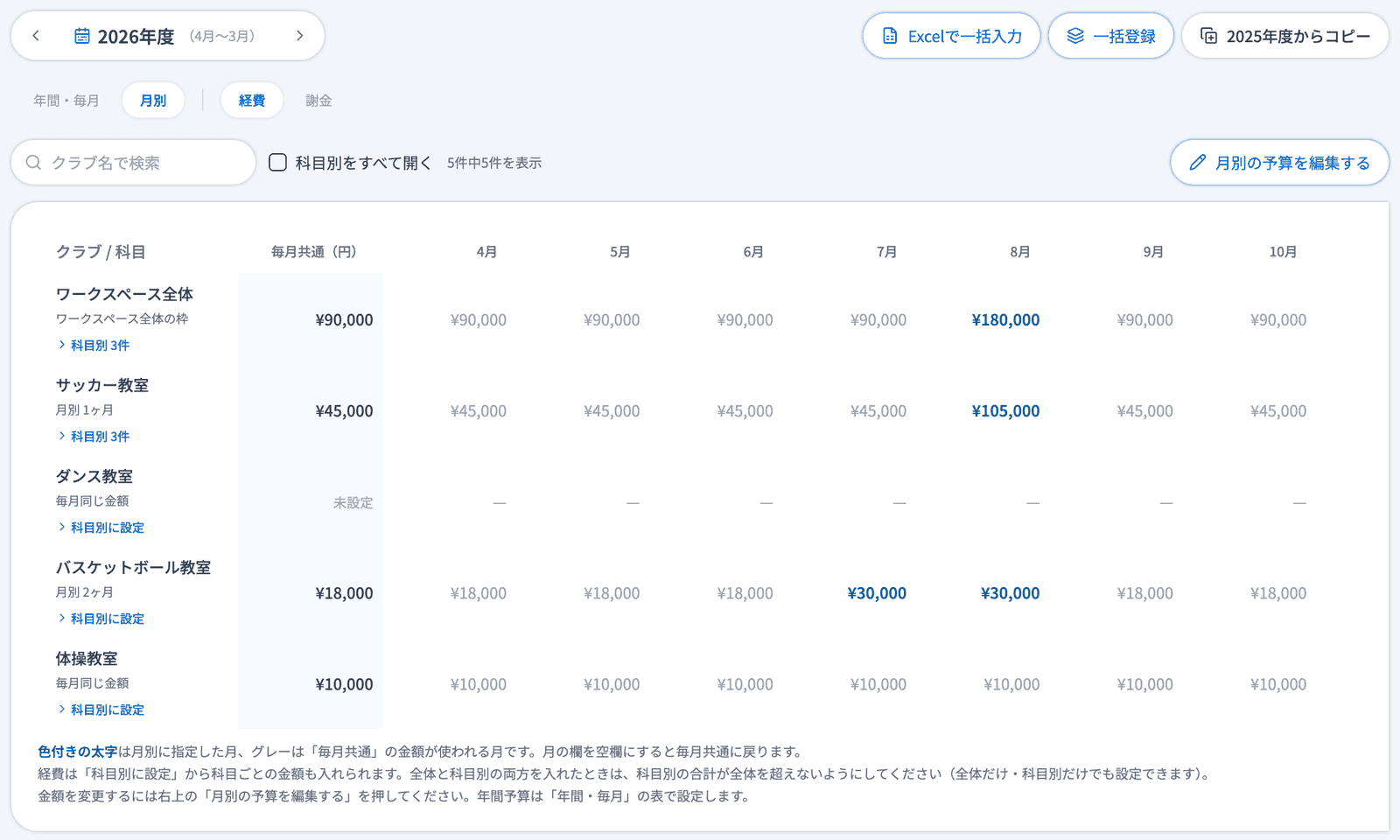Viewport: 1400px width, 840px height.
Task: Click ¥10,000 in 毎月共通 column
Action: click(344, 684)
